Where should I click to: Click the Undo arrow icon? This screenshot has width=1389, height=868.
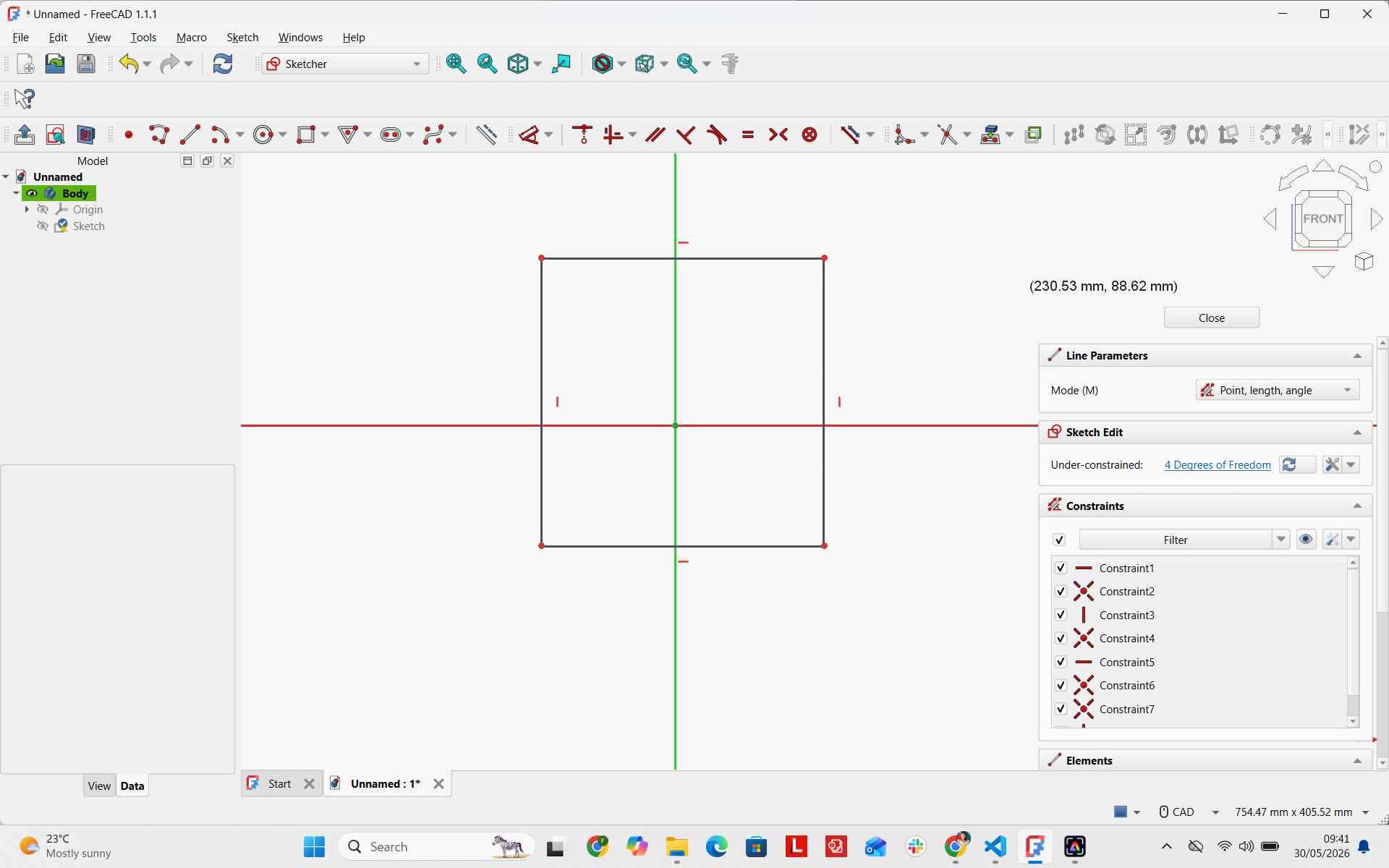point(129,64)
